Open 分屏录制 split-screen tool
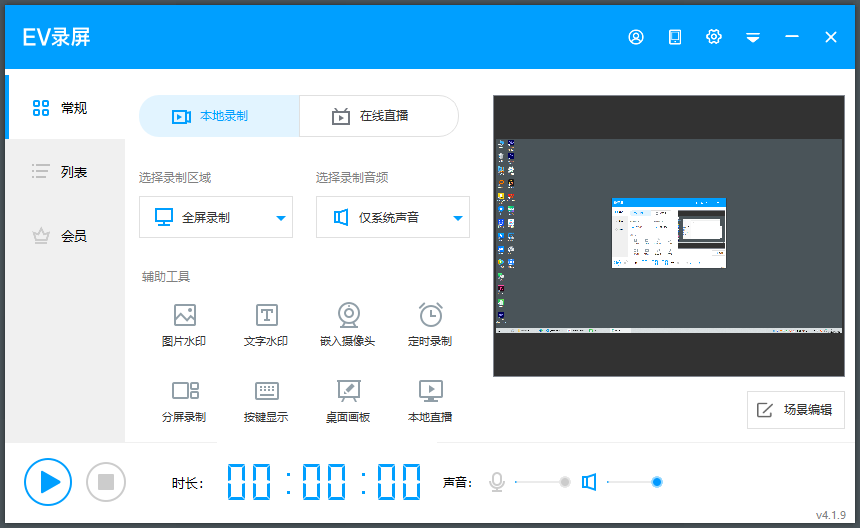The image size is (860, 528). click(184, 401)
